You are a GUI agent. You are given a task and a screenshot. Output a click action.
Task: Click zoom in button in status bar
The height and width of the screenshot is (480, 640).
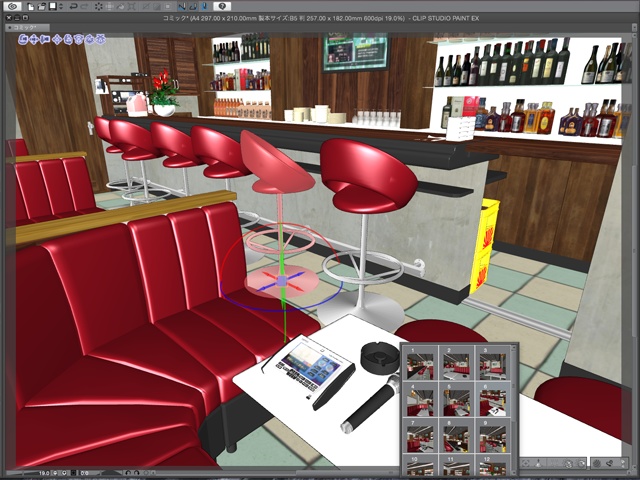(64, 473)
